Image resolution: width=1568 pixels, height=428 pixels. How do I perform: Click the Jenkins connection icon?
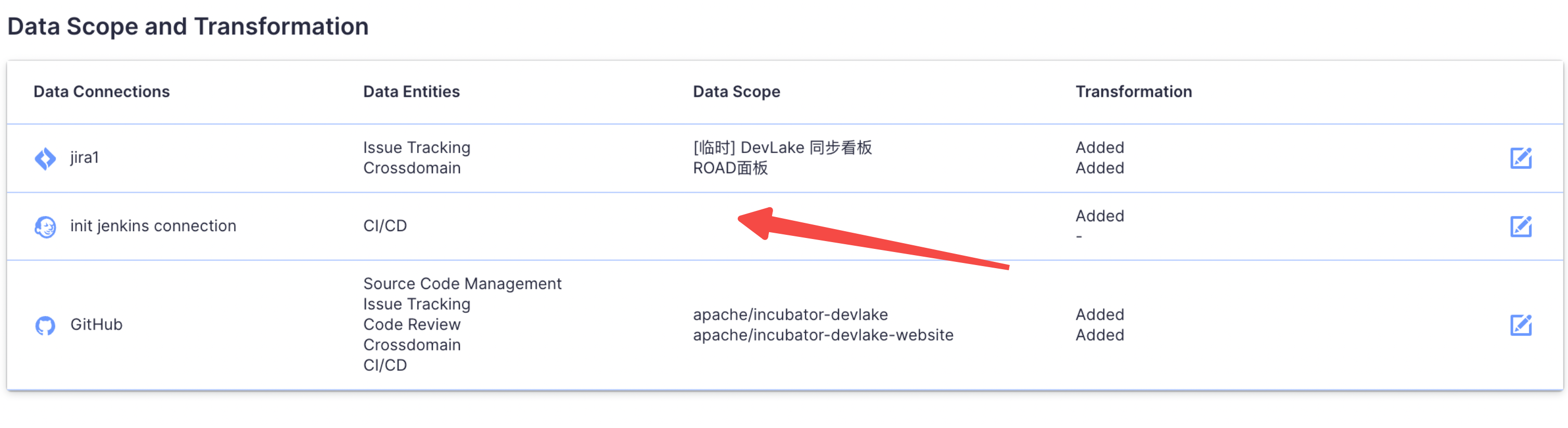[x=46, y=226]
